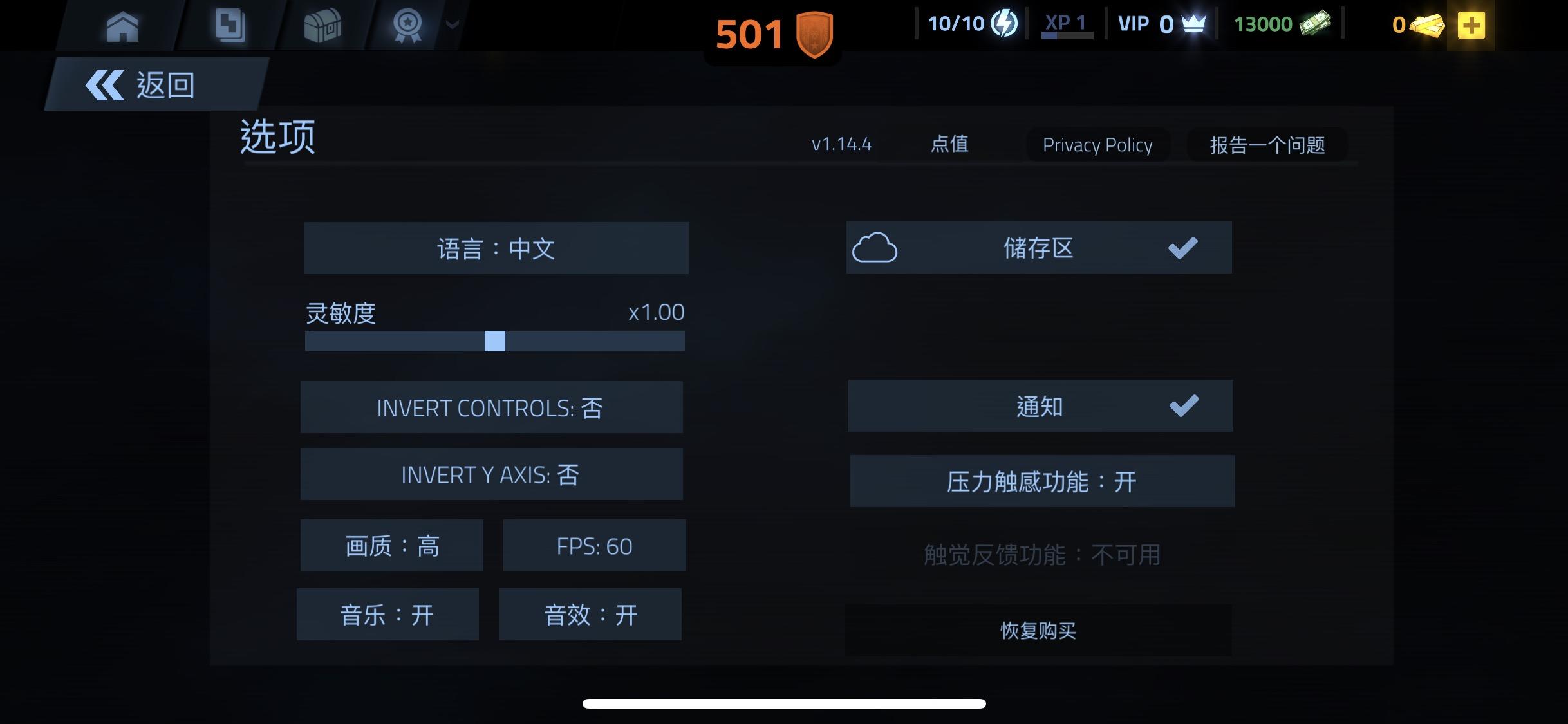Image resolution: width=1568 pixels, height=724 pixels.
Task: Add gold with the yellow plus button
Action: pyautogui.click(x=1471, y=26)
